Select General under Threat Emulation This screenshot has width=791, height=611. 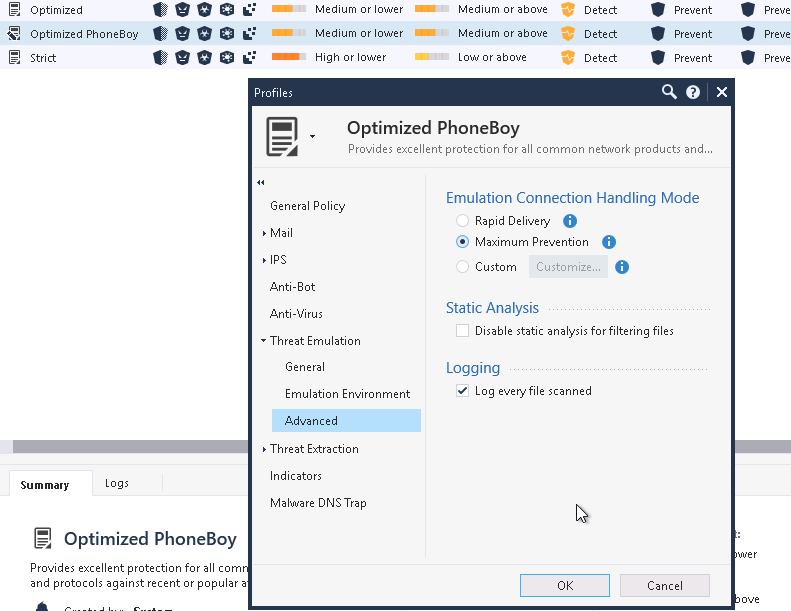click(305, 367)
